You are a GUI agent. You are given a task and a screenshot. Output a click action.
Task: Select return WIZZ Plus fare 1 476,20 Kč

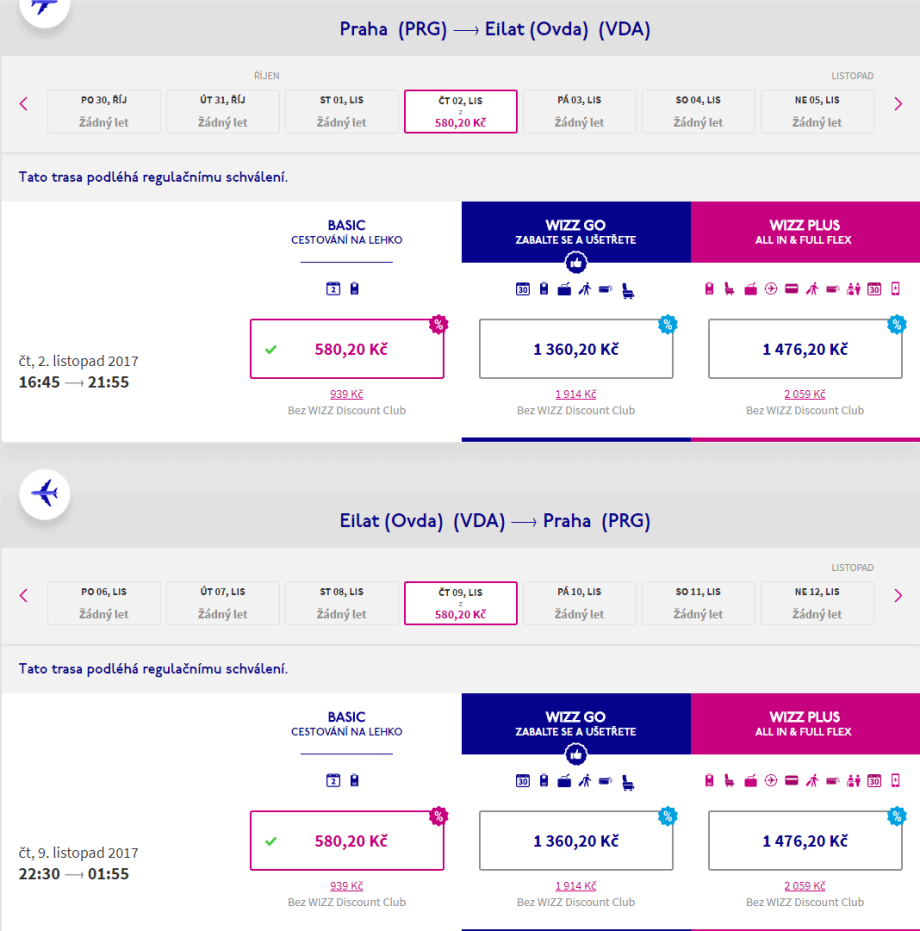(805, 841)
